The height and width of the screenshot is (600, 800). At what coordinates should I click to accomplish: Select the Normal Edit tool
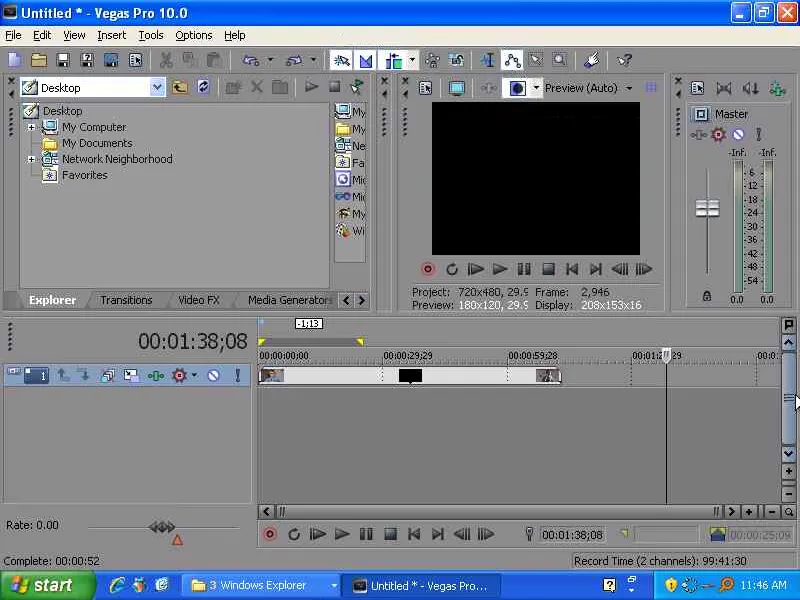coord(487,60)
